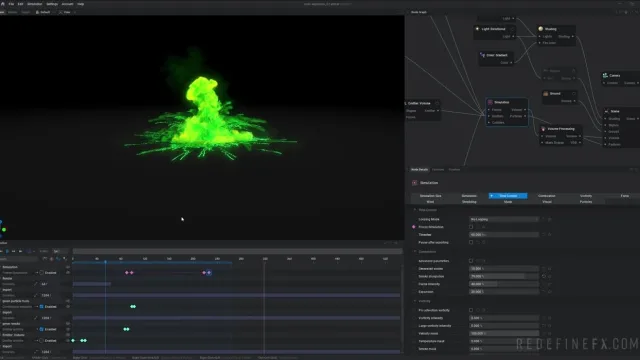Toggle the Freeze Simulation checkbox
640x360 pixels.
[x=471, y=227]
